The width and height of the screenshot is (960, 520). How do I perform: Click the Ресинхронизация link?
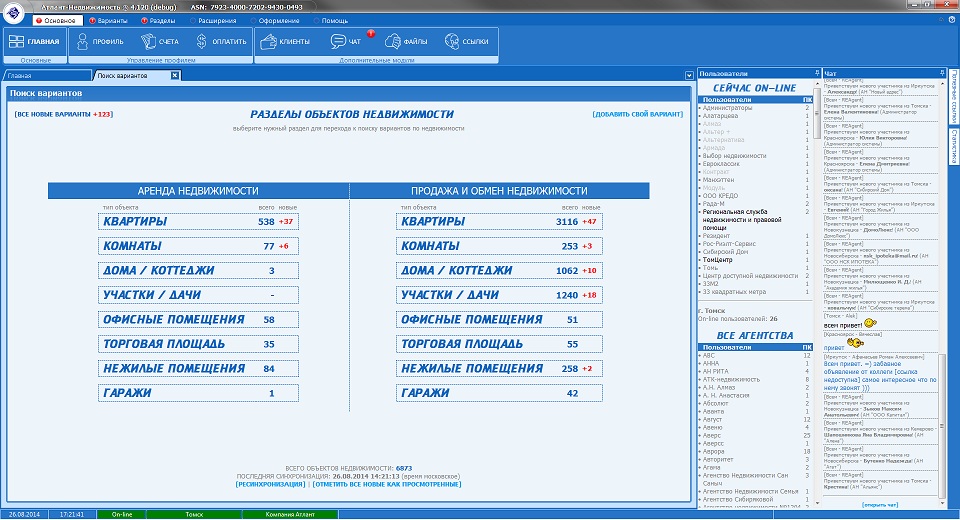click(x=270, y=484)
